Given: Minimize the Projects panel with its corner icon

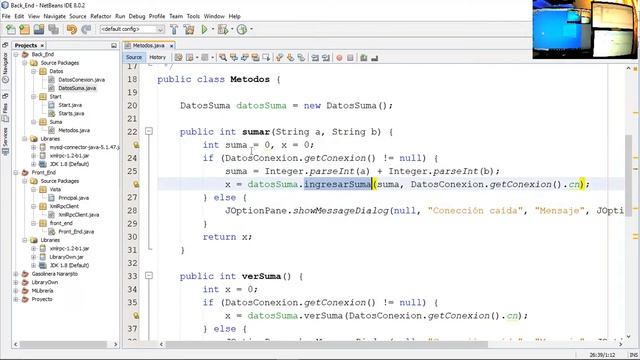Looking at the screenshot, I should pyautogui.click(x=114, y=45).
